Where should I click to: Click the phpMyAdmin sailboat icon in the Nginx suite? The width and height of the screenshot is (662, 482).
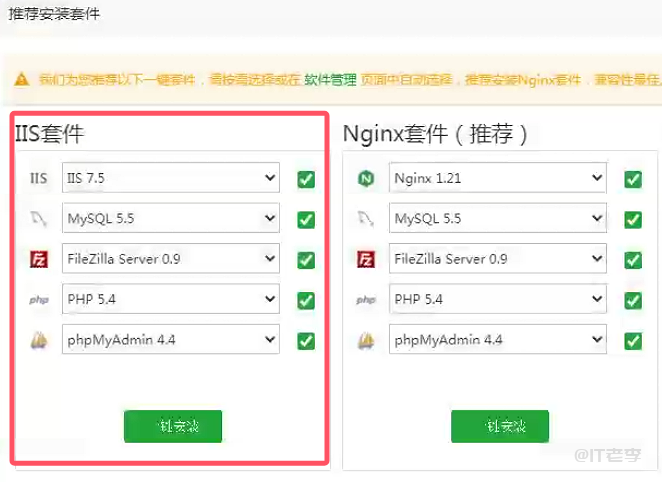coord(367,340)
